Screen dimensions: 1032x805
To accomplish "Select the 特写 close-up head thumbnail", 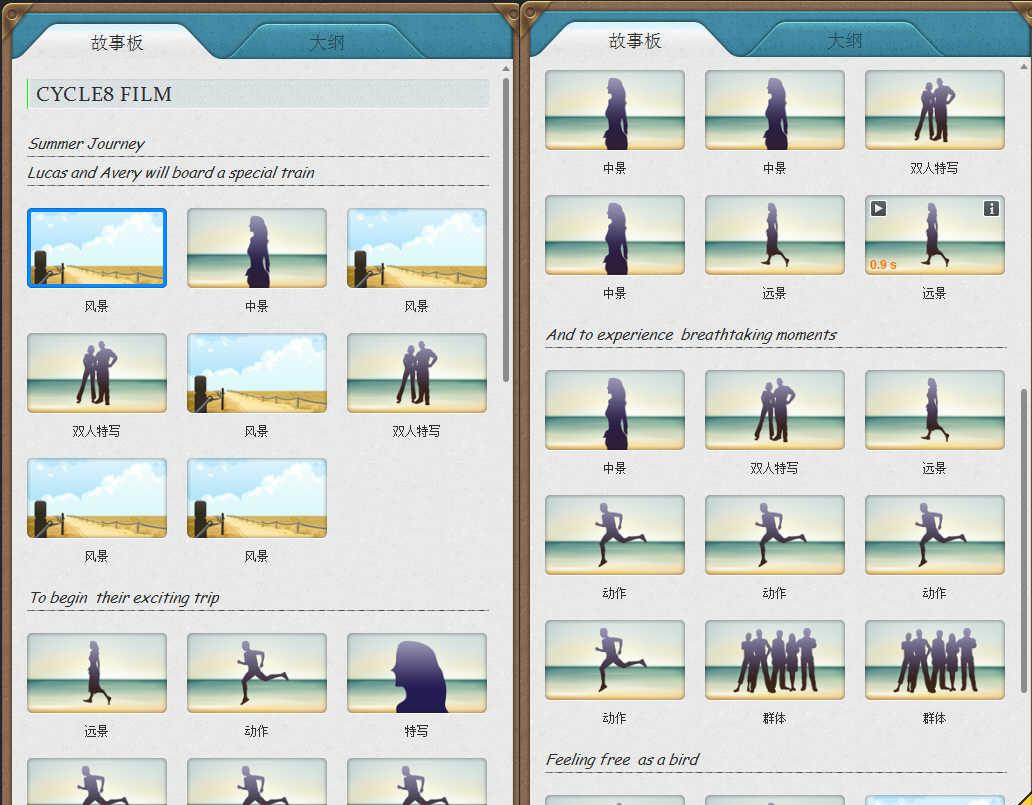I will pyautogui.click(x=417, y=673).
